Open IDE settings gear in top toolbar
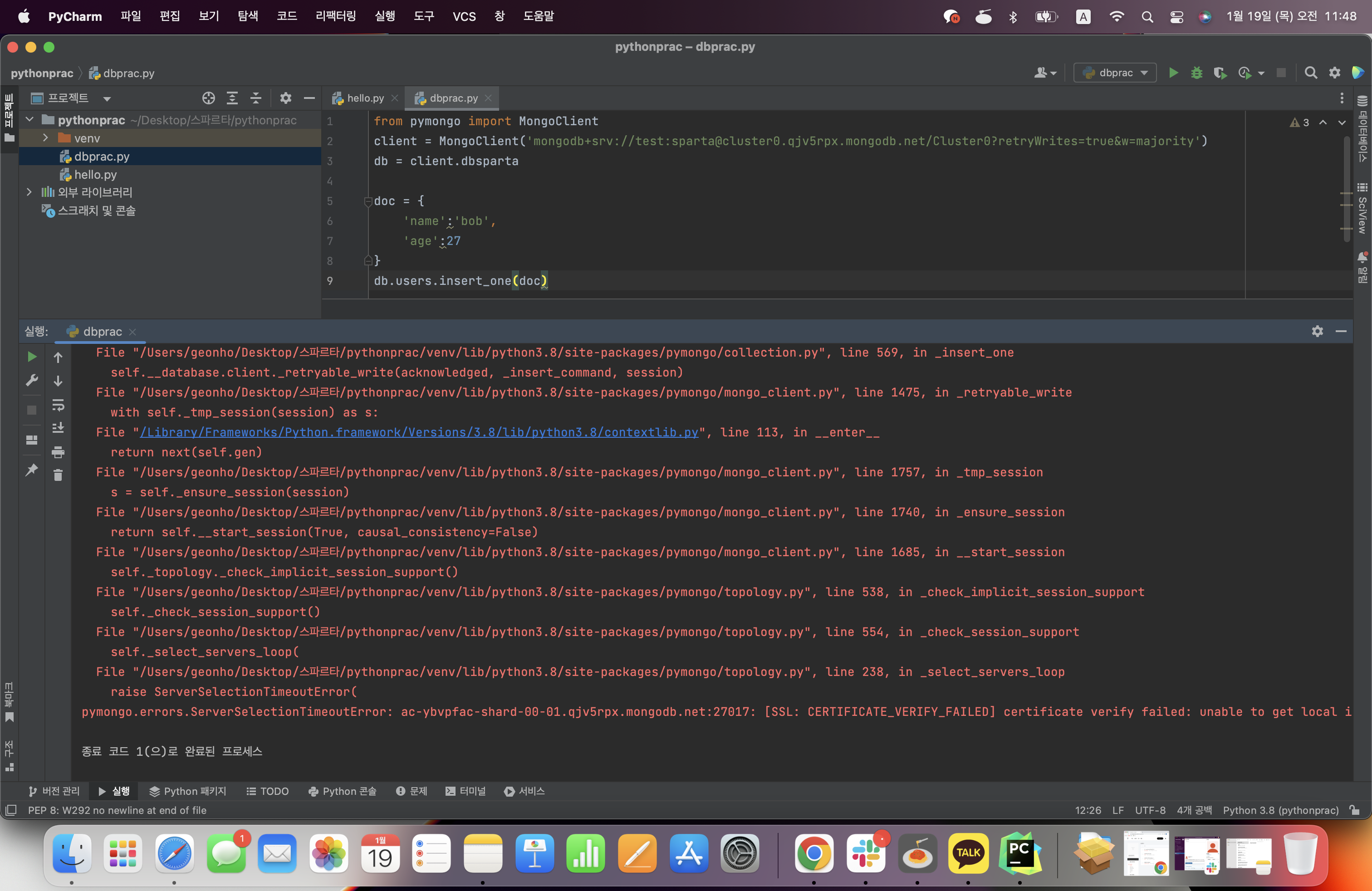 tap(1334, 73)
